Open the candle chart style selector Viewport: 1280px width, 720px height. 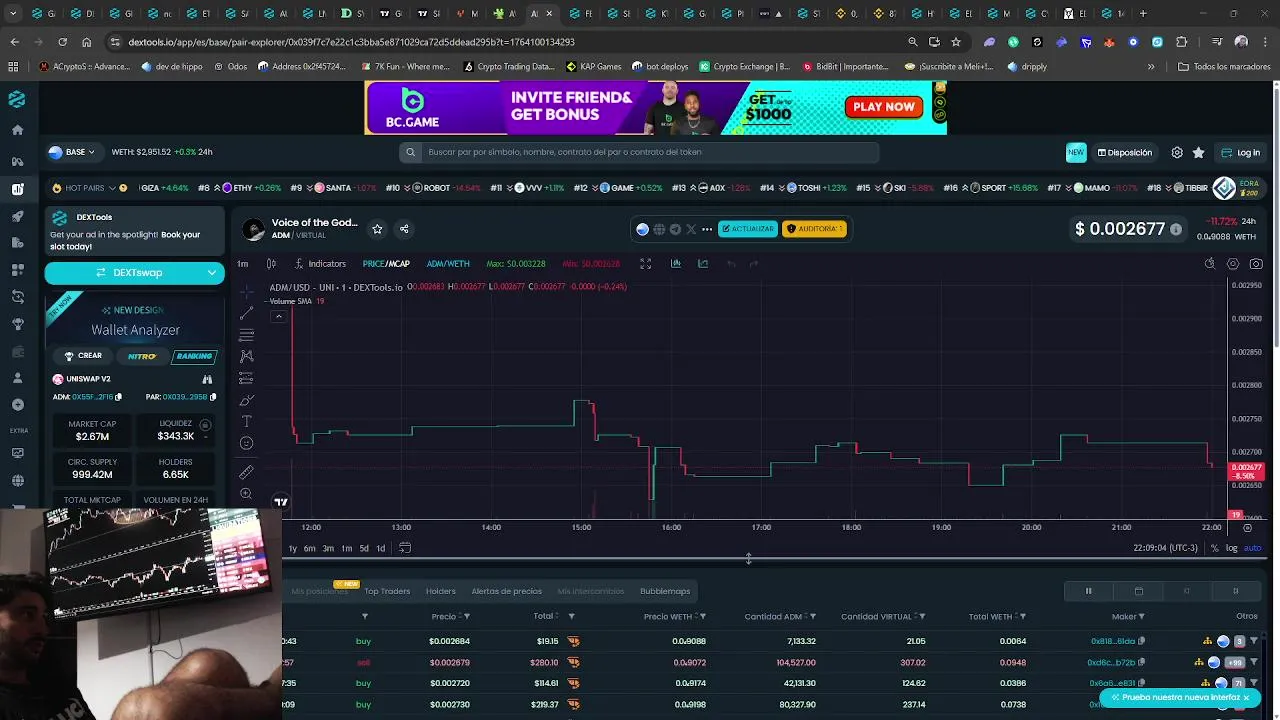tap(271, 264)
